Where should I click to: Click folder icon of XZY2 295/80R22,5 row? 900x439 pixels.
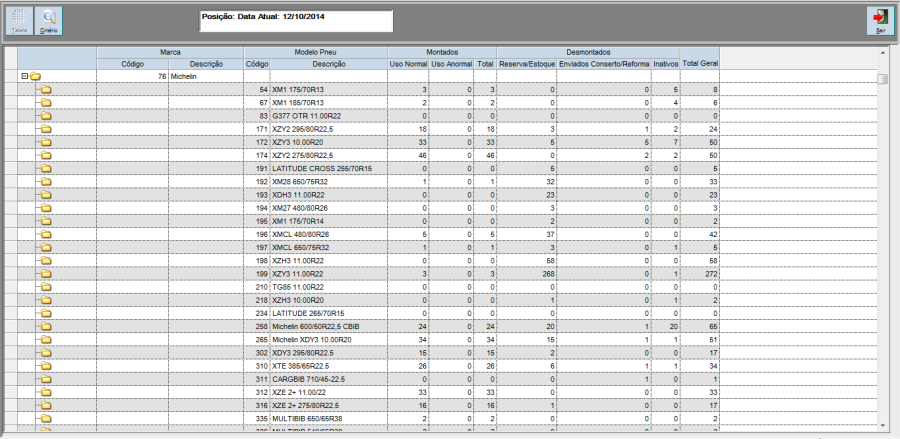pos(46,129)
